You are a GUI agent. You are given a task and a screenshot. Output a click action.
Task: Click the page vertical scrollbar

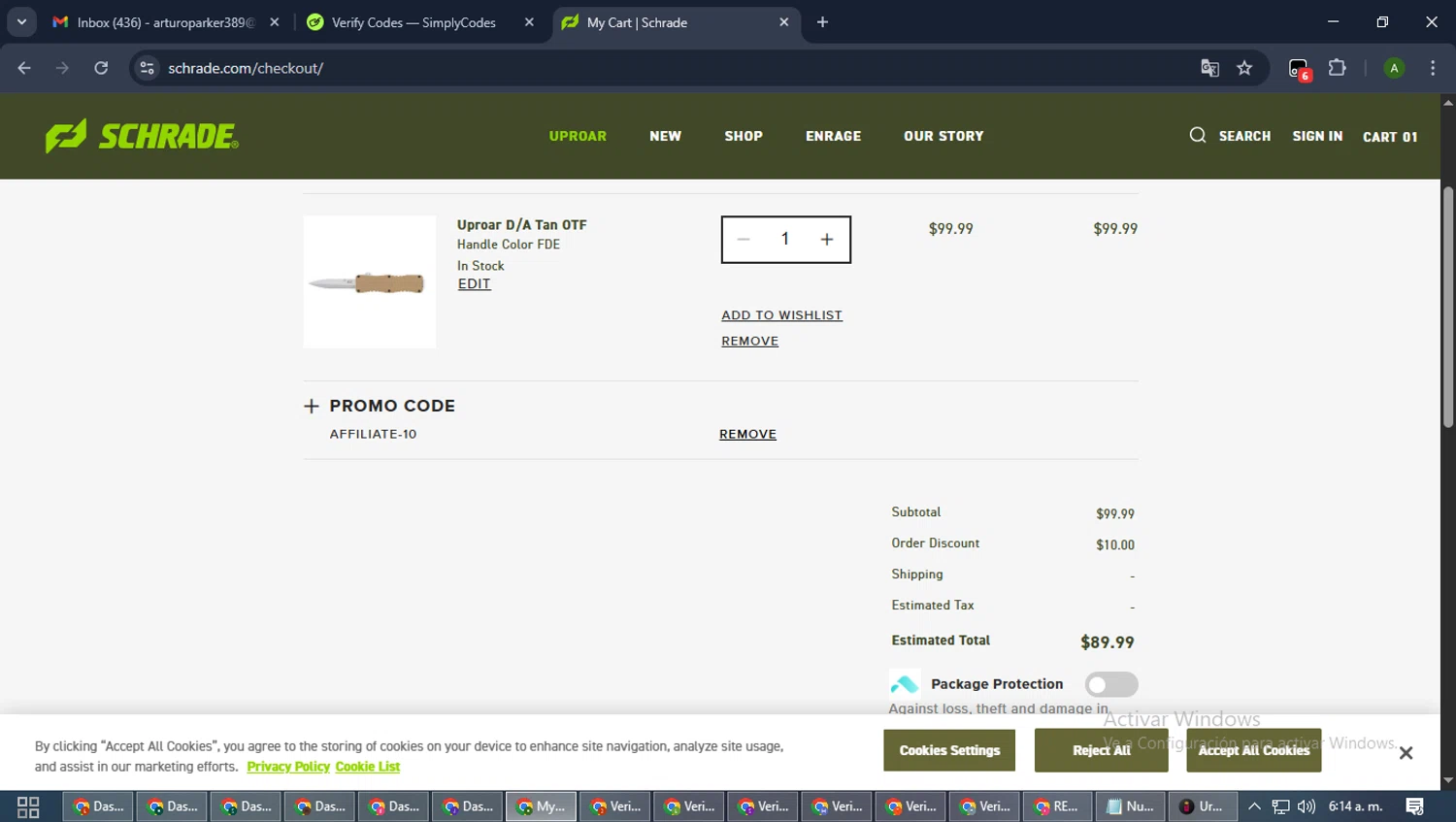pyautogui.click(x=1448, y=307)
